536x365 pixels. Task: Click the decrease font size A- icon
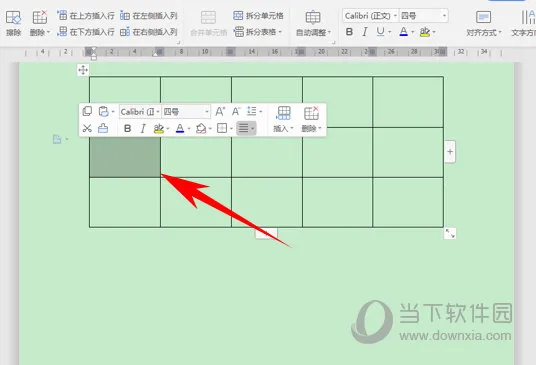point(236,111)
